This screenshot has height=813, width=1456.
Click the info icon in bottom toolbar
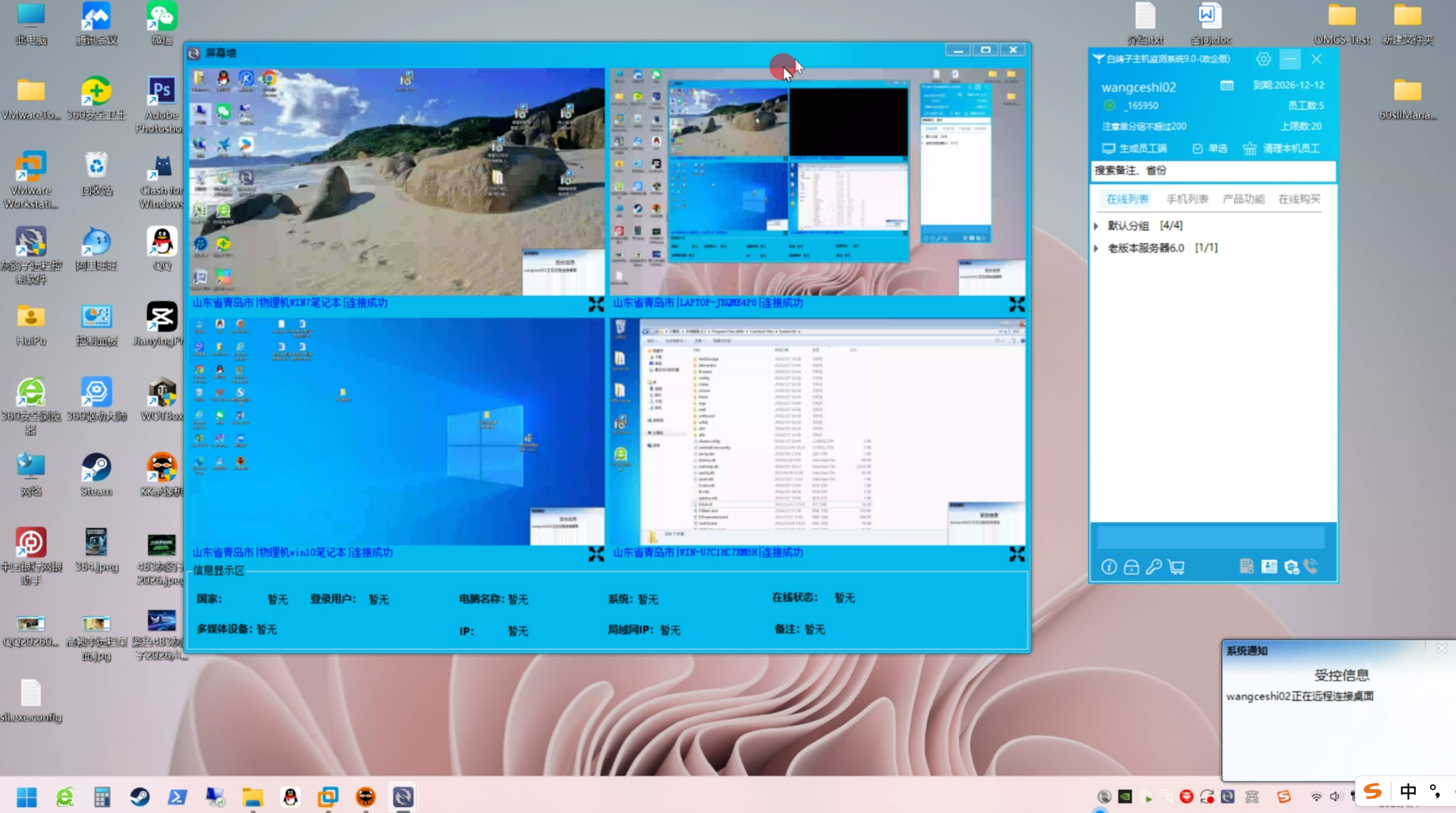pos(1108,567)
